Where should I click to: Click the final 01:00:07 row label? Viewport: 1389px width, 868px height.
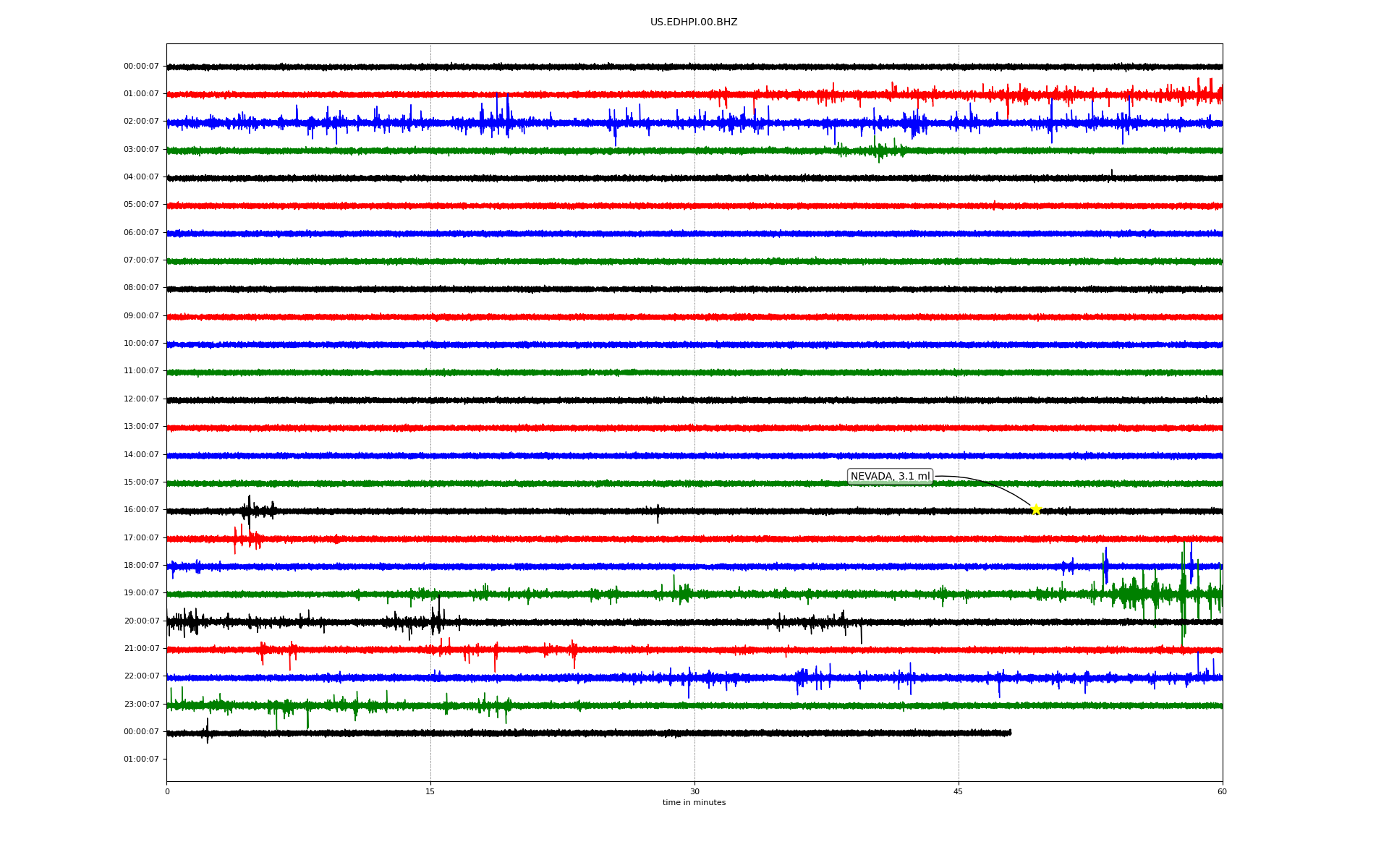pyautogui.click(x=141, y=759)
